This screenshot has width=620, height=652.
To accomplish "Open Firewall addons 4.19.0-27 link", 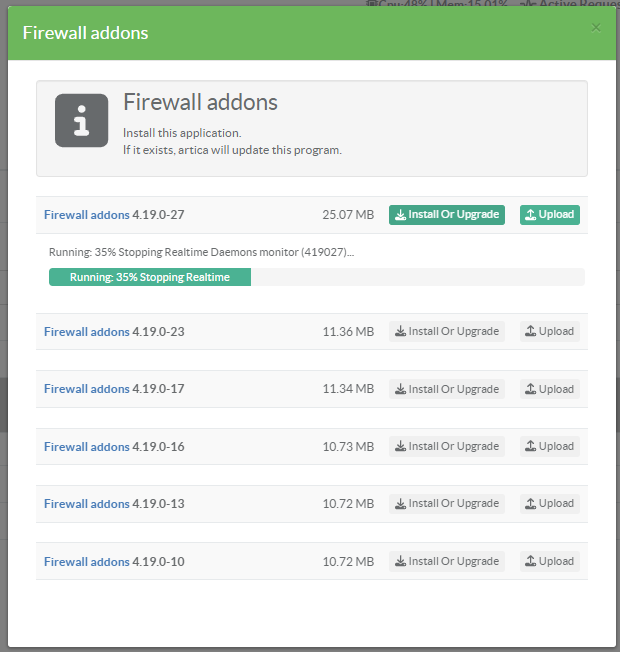I will [x=87, y=215].
